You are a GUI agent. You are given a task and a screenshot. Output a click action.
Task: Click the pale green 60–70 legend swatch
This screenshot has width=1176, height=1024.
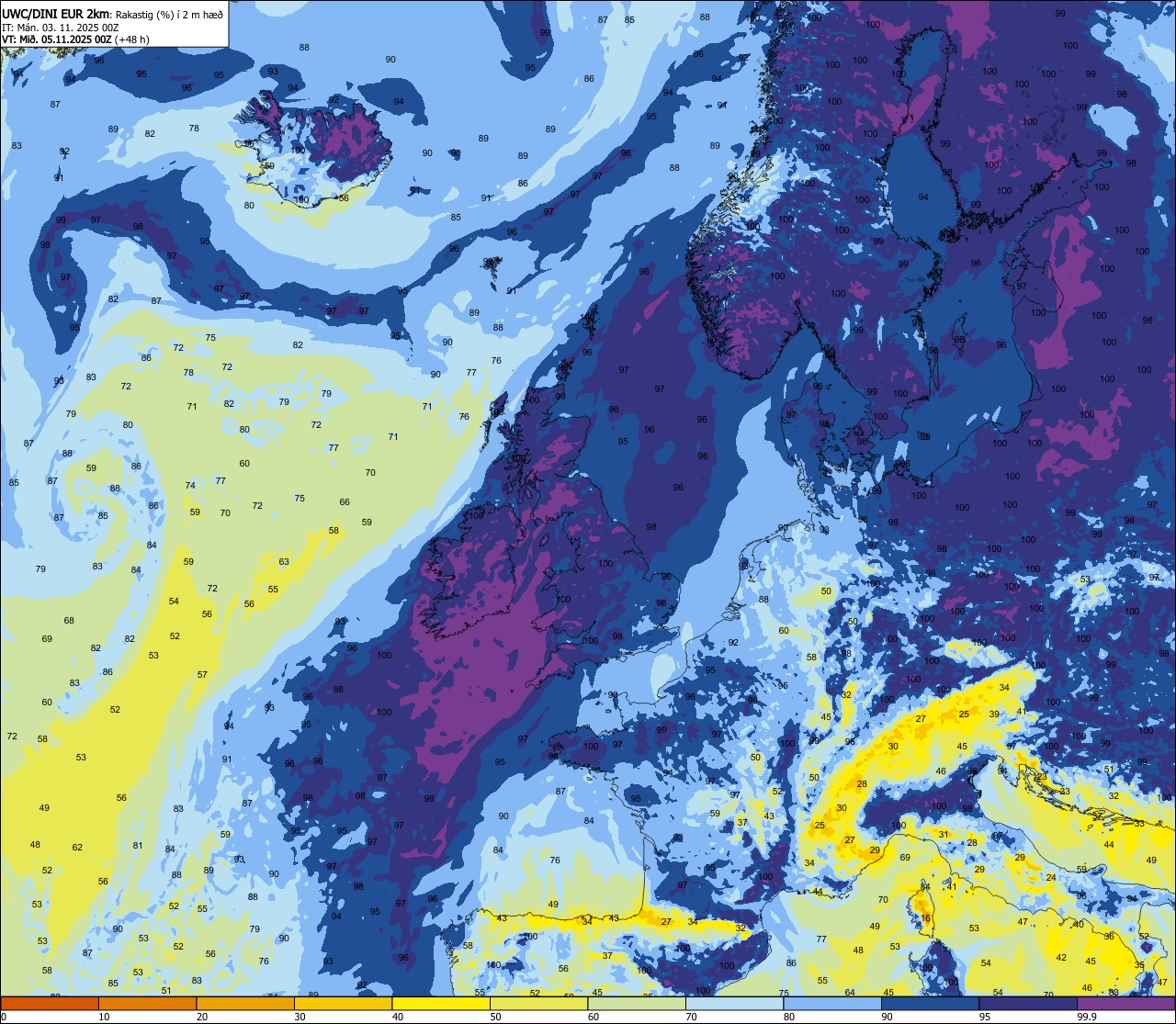coord(637,1003)
